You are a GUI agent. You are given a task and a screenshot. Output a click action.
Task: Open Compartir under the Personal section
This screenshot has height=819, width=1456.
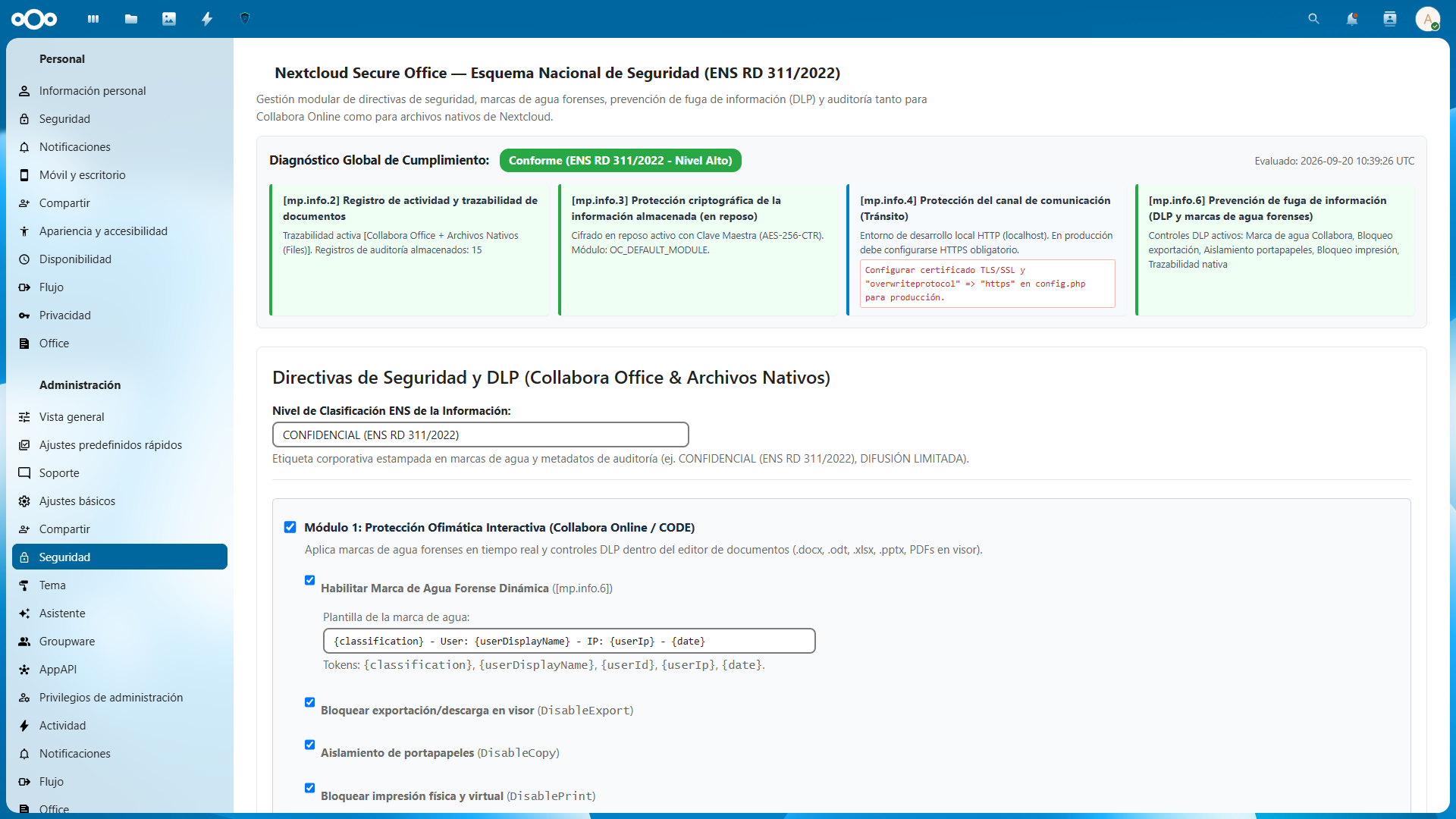coord(120,203)
